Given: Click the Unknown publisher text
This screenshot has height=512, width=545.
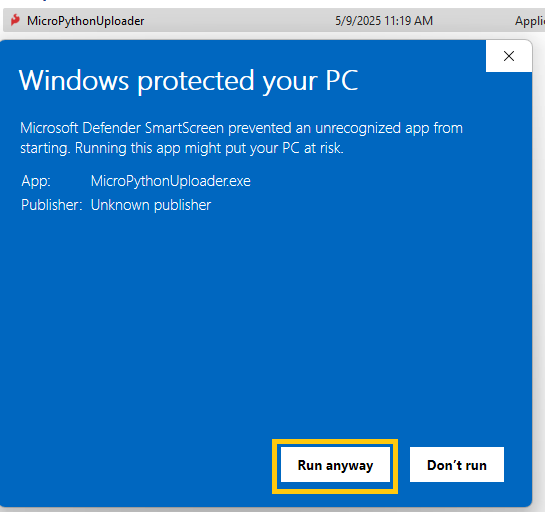Looking at the screenshot, I should pos(151,205).
